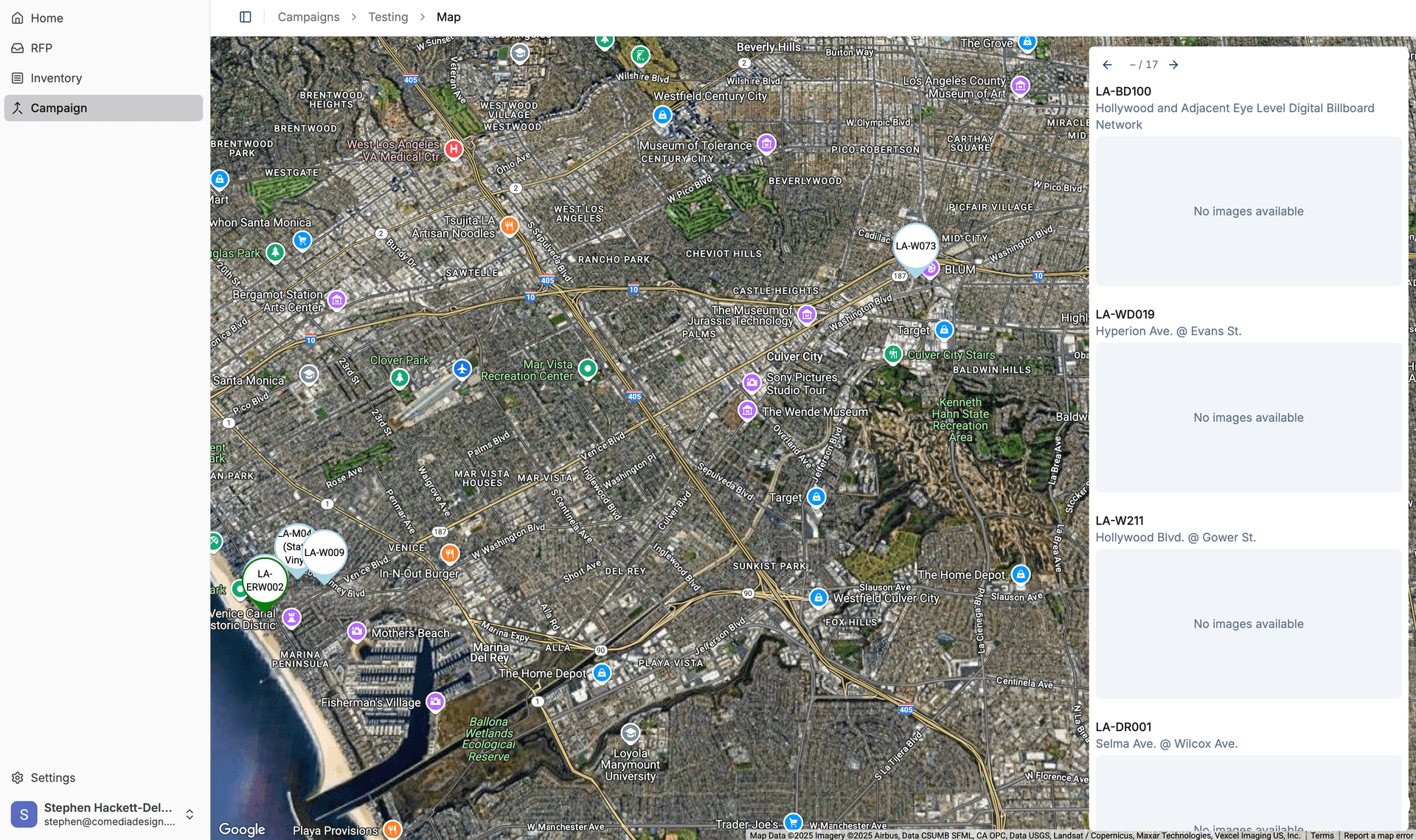Click the In-N-Out Burger restaurant pin
1416x840 pixels.
(x=449, y=553)
